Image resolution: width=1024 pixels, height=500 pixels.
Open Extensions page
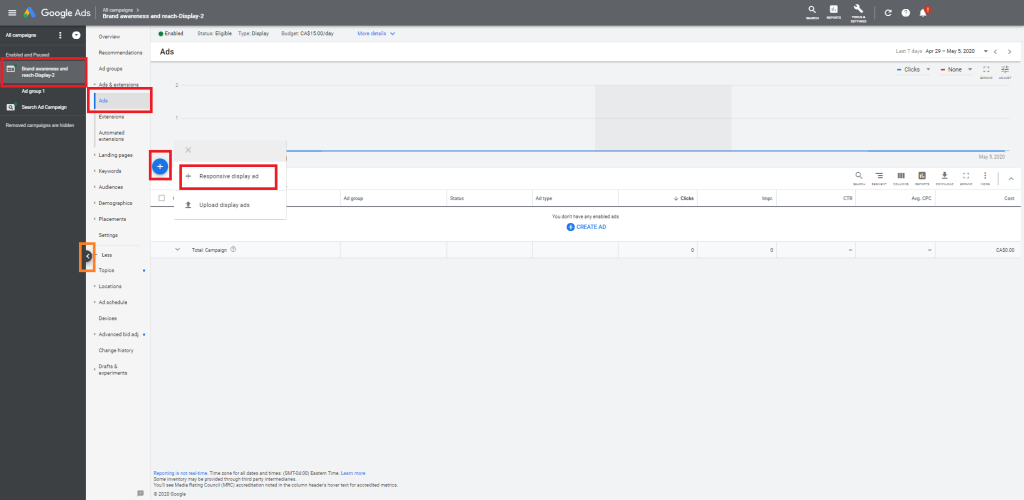coord(111,117)
